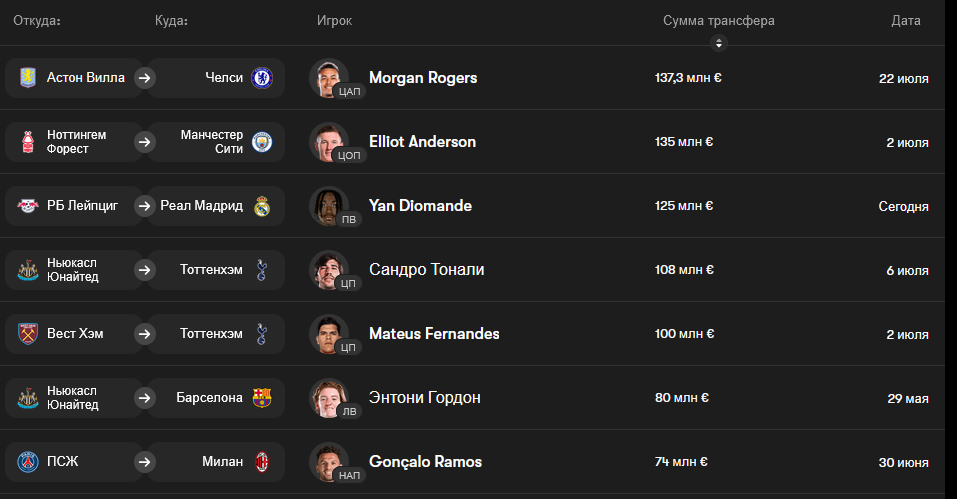
Task: Click the Aston Villa club crest
Action: (28, 78)
